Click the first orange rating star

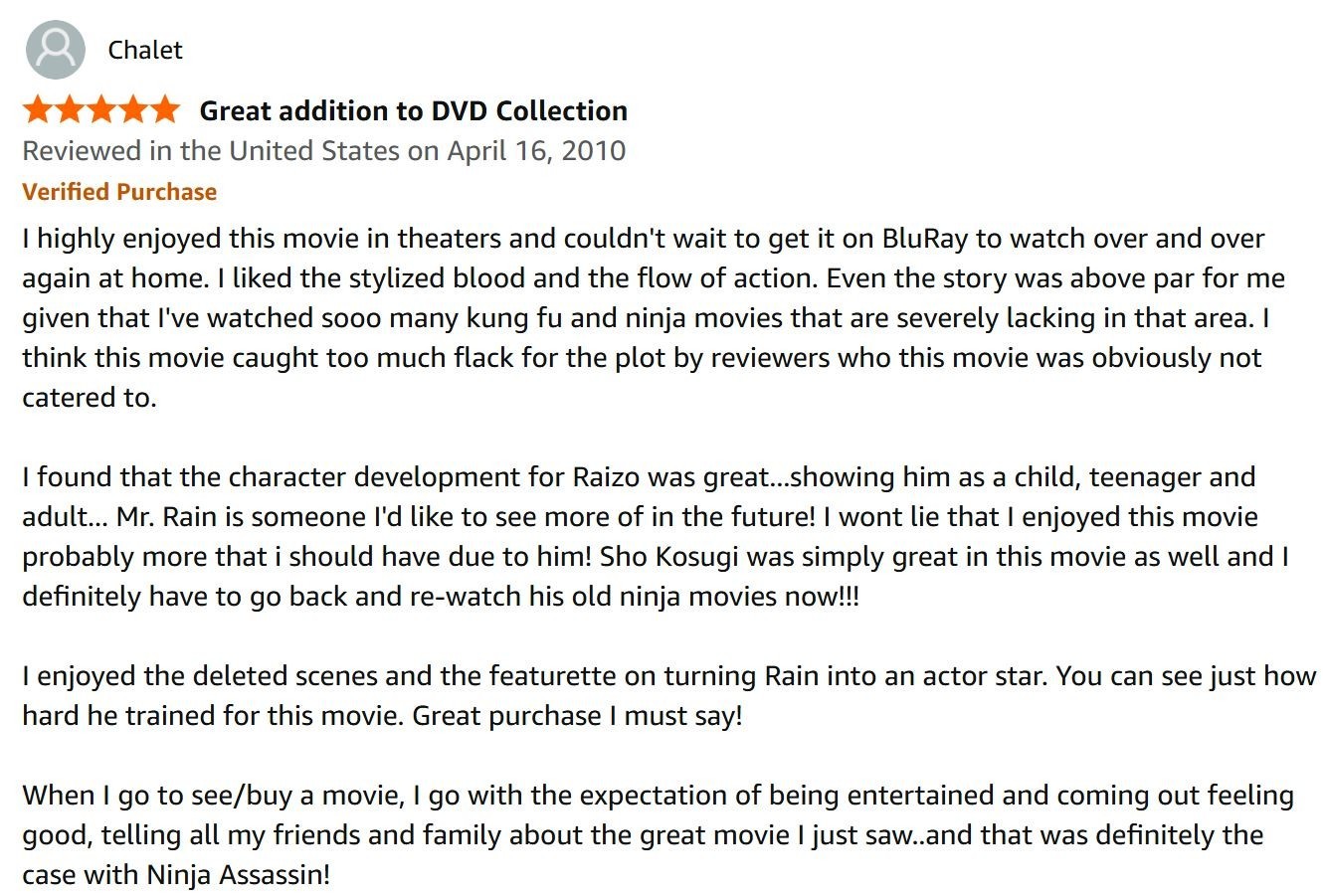pos(38,109)
